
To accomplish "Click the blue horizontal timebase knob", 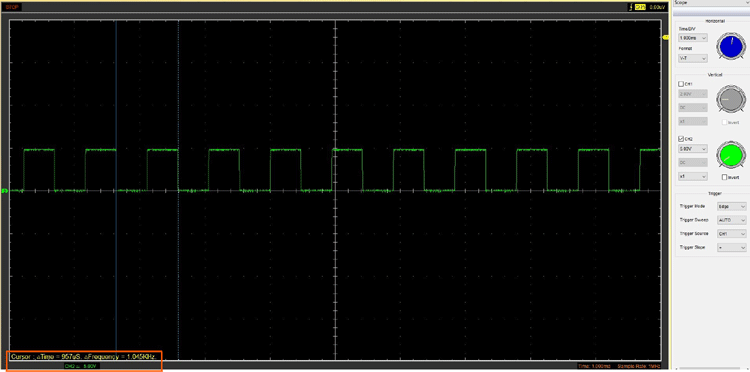I will [730, 47].
